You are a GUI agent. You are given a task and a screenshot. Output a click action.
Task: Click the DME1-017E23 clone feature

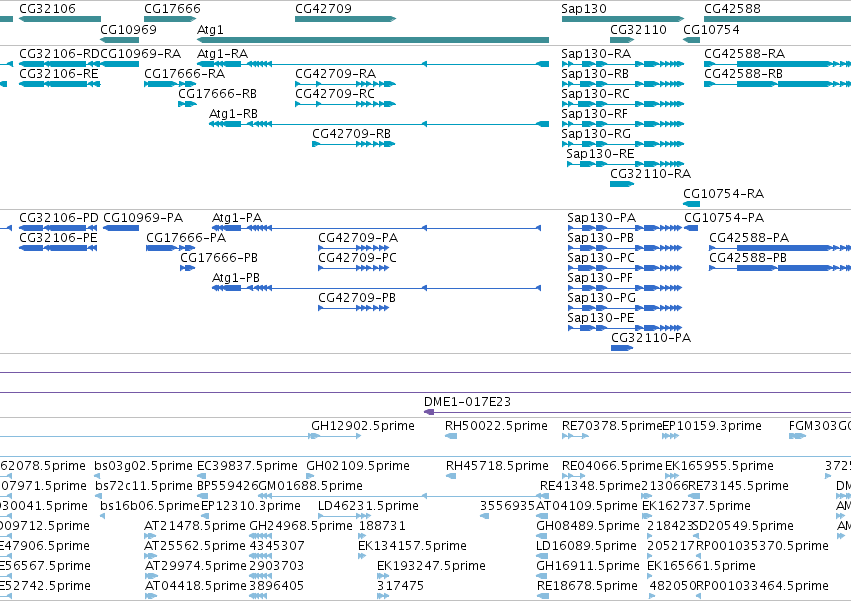pyautogui.click(x=637, y=413)
